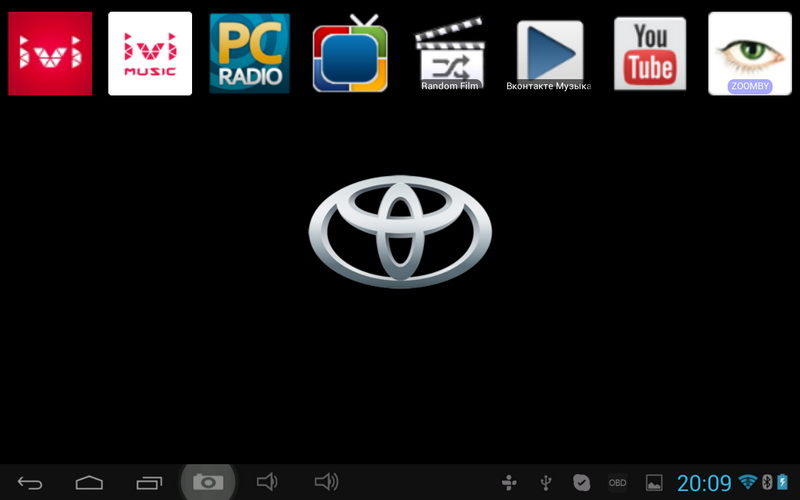Image resolution: width=800 pixels, height=500 pixels.
Task: Show recent apps overview
Action: click(149, 482)
